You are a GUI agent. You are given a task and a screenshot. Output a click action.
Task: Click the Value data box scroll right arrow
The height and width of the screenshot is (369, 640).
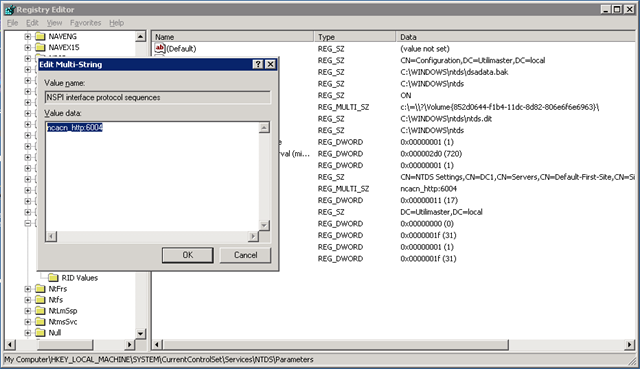coord(253,236)
